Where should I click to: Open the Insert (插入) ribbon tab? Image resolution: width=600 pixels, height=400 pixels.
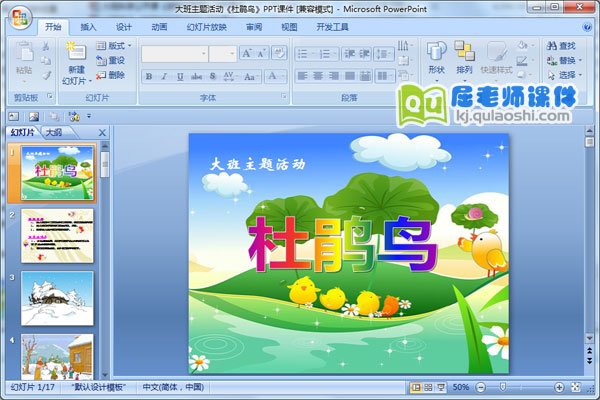[89, 27]
